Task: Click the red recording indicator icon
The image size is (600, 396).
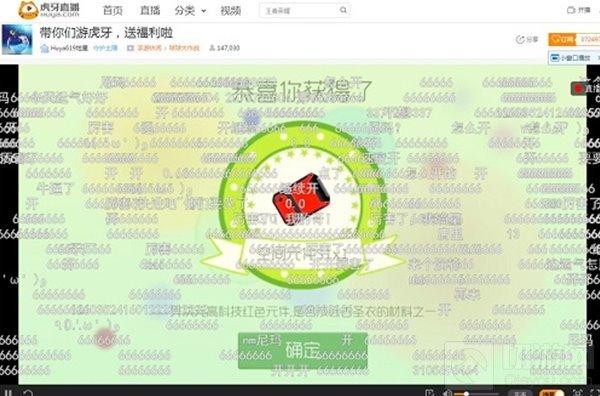Action: click(578, 89)
